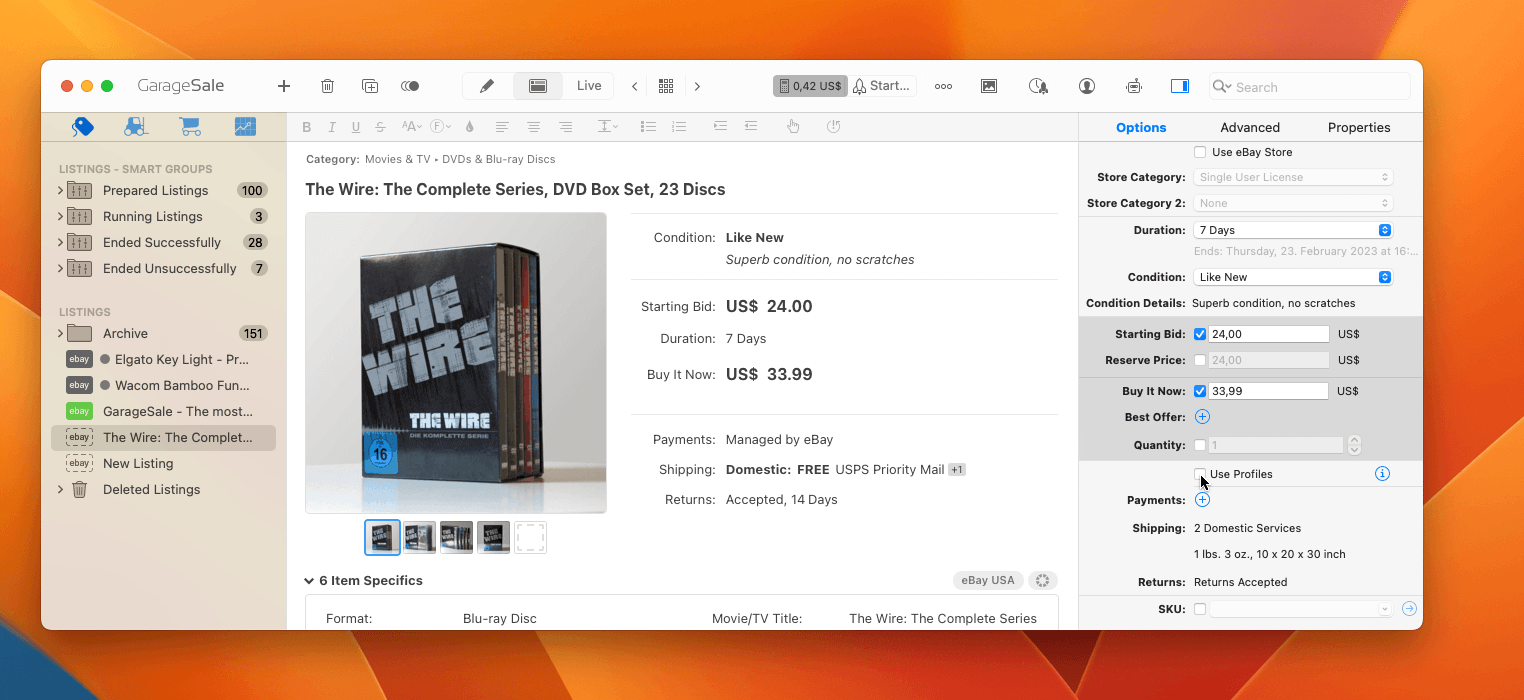Toggle italic formatting
Image resolution: width=1524 pixels, height=700 pixels.
pos(332,127)
